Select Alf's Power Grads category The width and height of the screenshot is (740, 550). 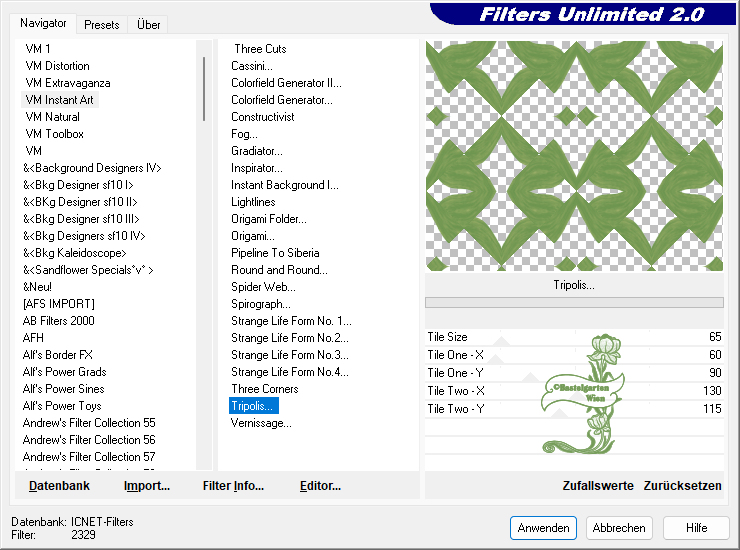(x=64, y=372)
